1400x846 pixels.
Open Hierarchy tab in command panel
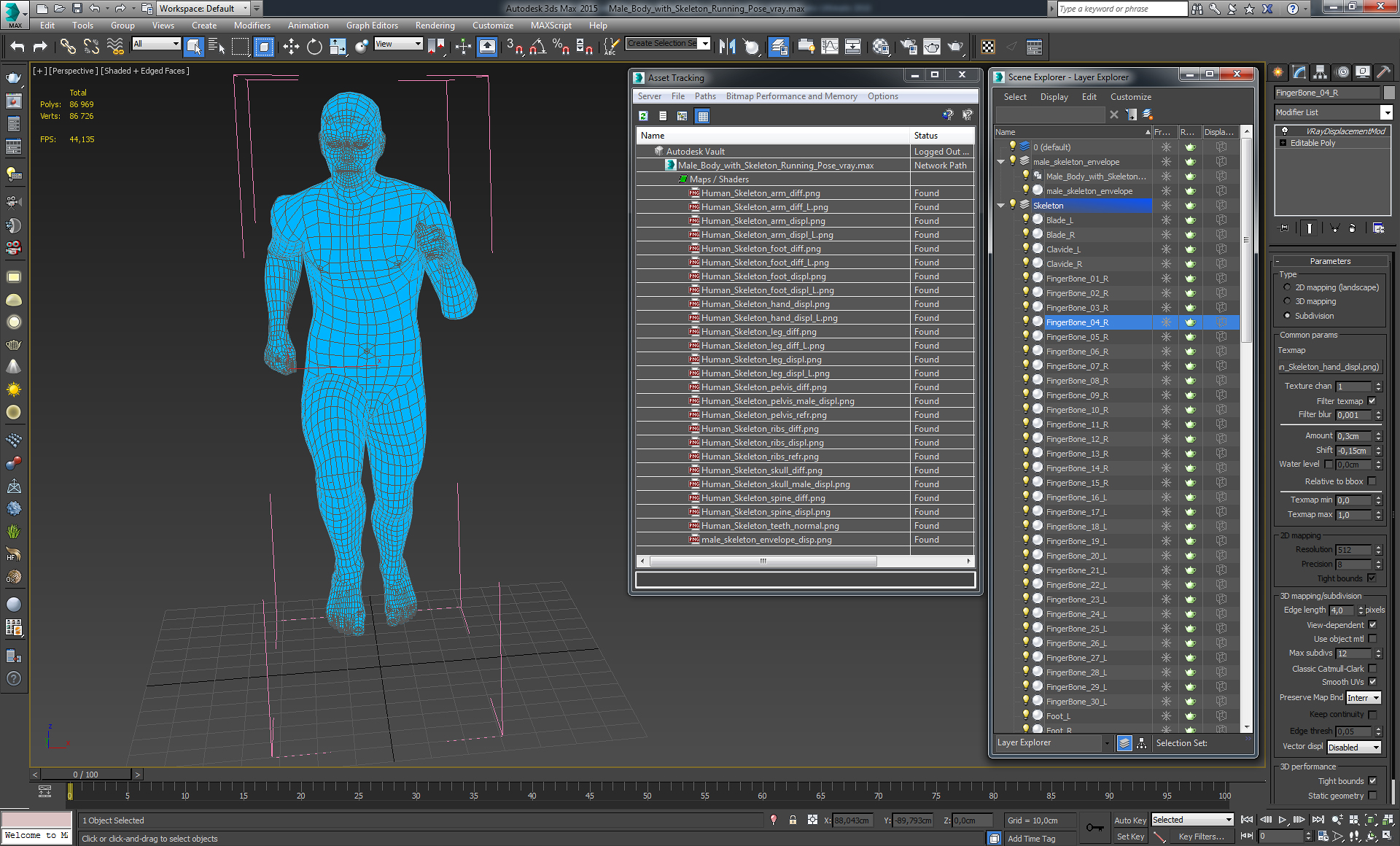click(1321, 72)
